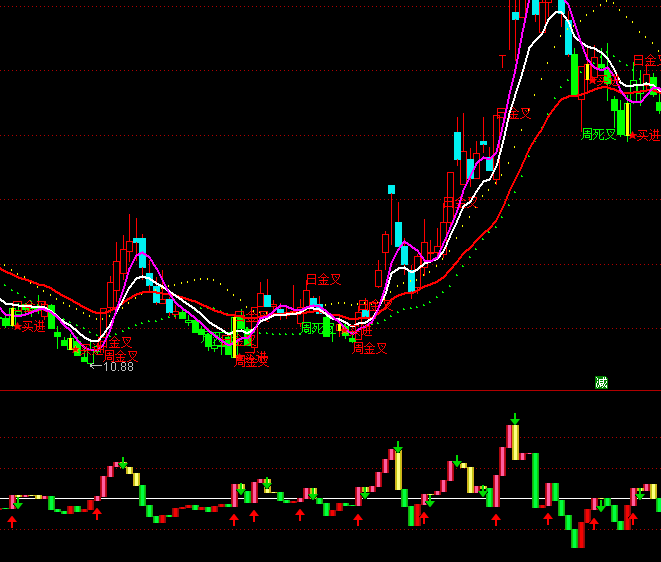Click the green 周死叉 label at right
Image resolution: width=661 pixels, height=562 pixels.
pyautogui.click(x=599, y=133)
